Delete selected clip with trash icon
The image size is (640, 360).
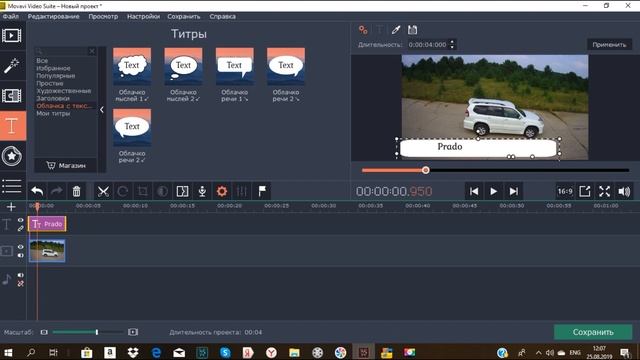click(x=76, y=191)
